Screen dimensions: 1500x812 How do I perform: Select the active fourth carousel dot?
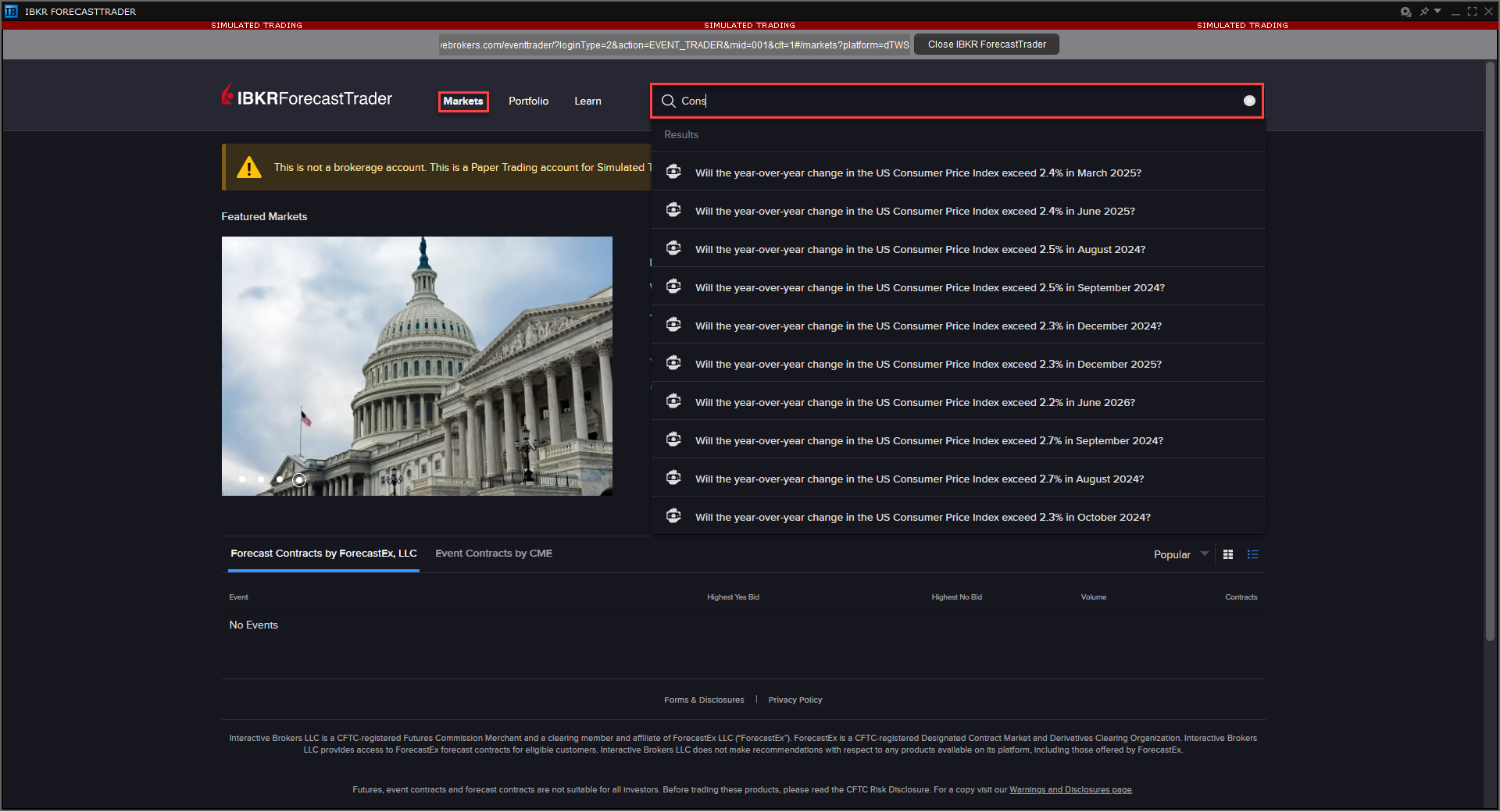[299, 480]
